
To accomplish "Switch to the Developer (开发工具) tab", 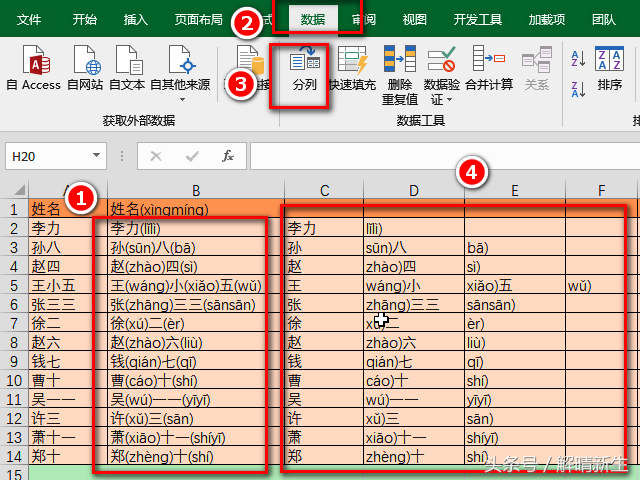I will [x=478, y=19].
